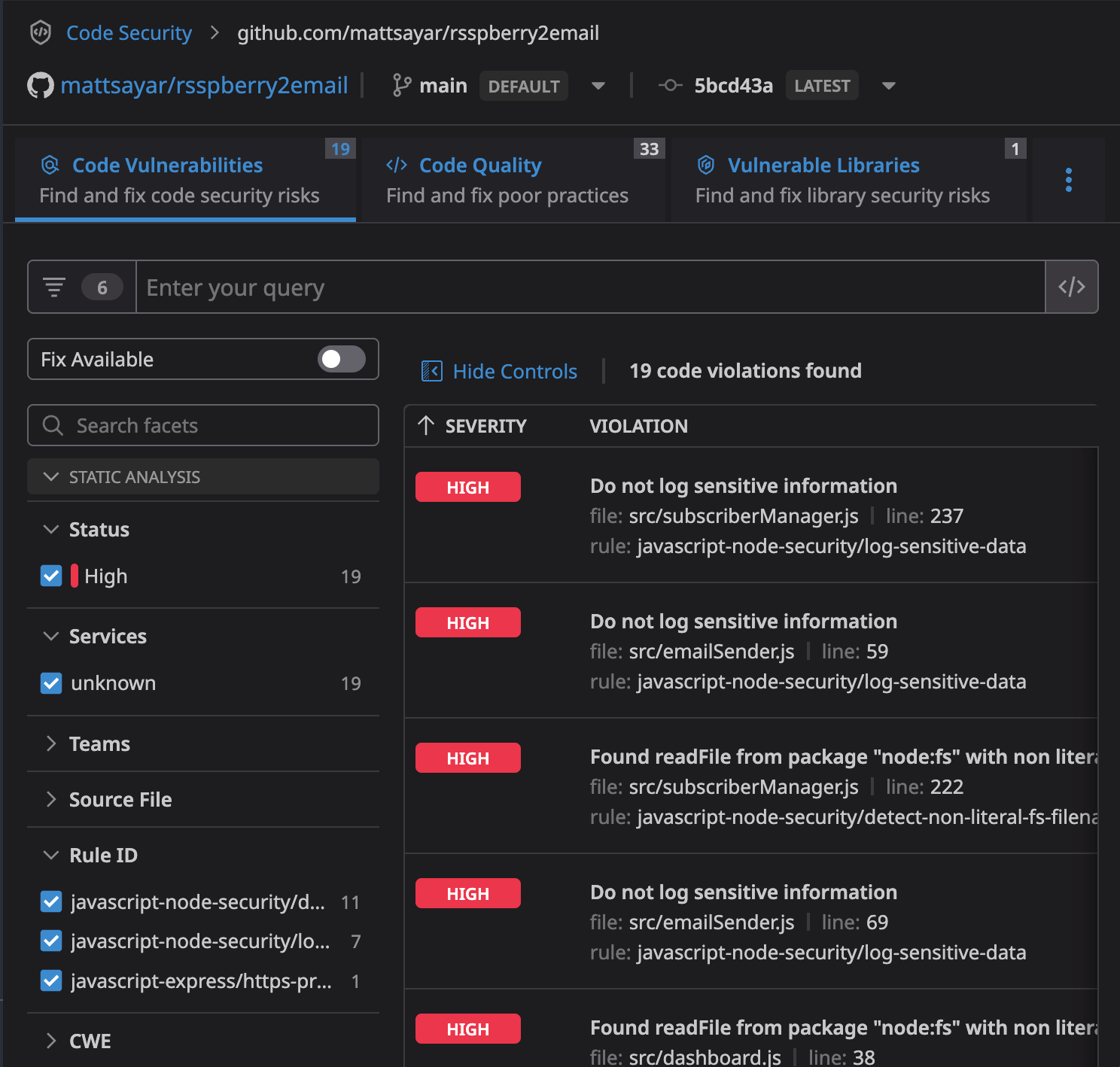Click the LATEST commit label
This screenshot has height=1067, width=1120.
[x=822, y=86]
